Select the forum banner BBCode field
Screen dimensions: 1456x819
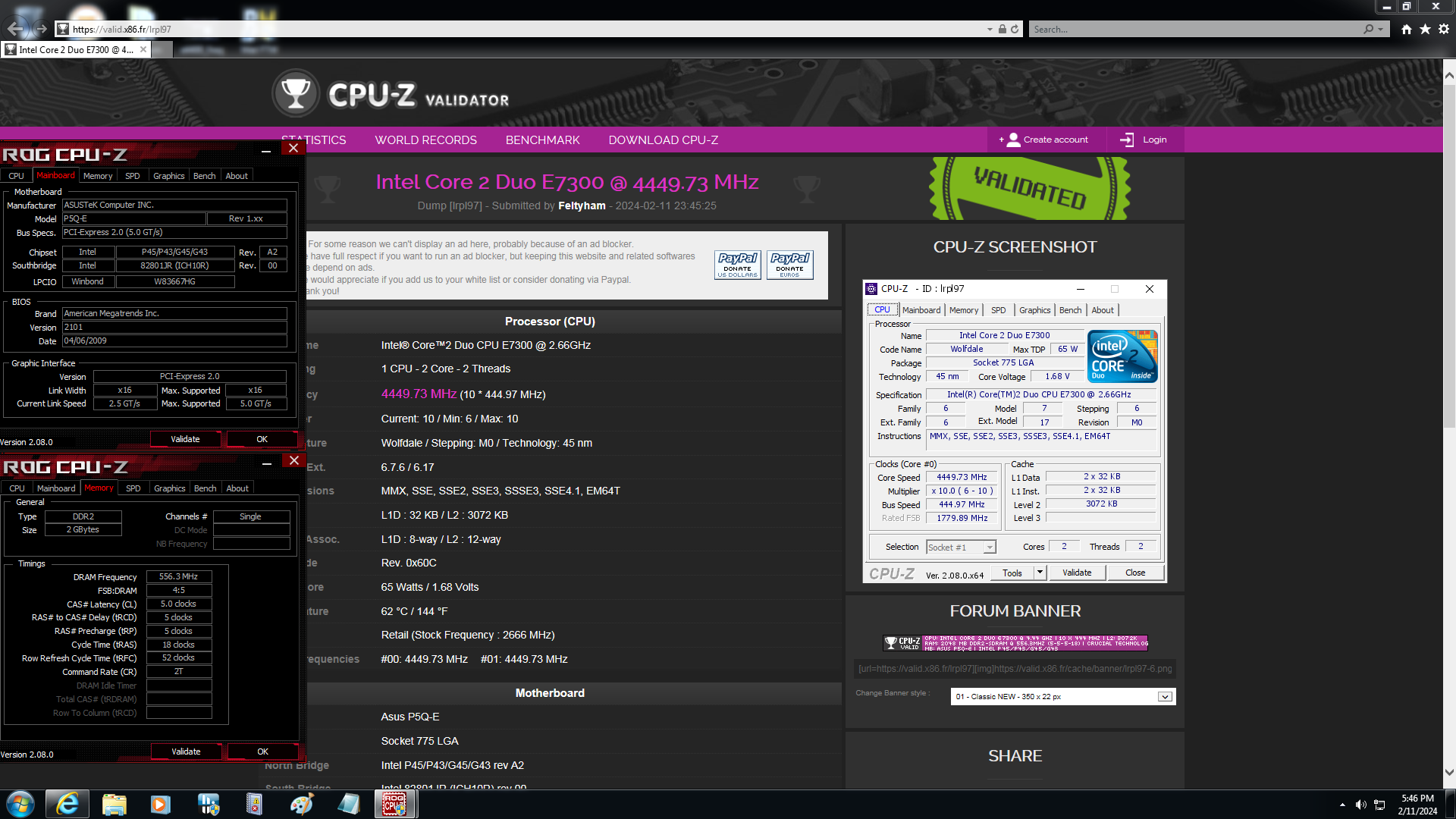point(1015,669)
